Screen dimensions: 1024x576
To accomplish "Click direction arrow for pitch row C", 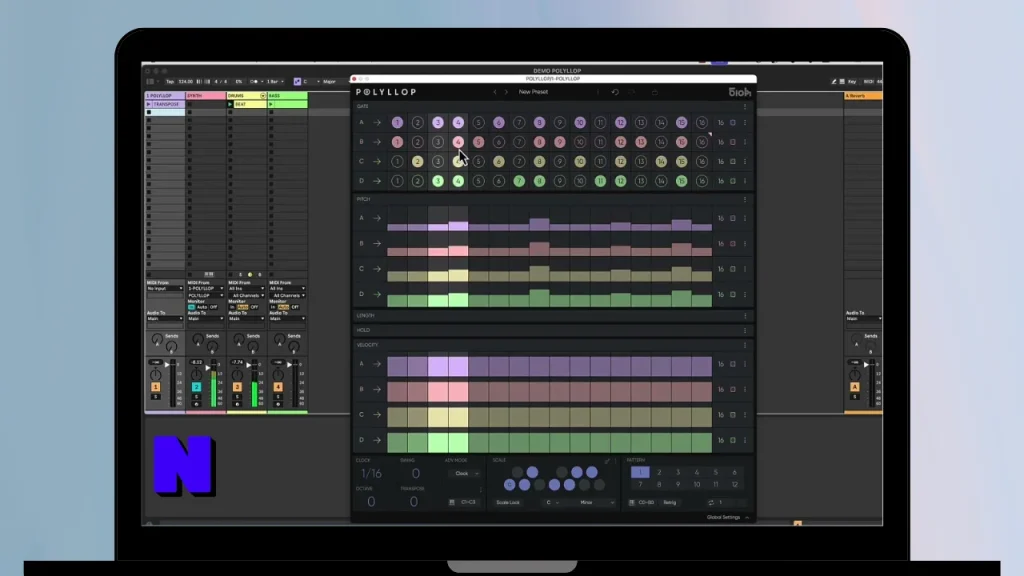I will point(377,268).
